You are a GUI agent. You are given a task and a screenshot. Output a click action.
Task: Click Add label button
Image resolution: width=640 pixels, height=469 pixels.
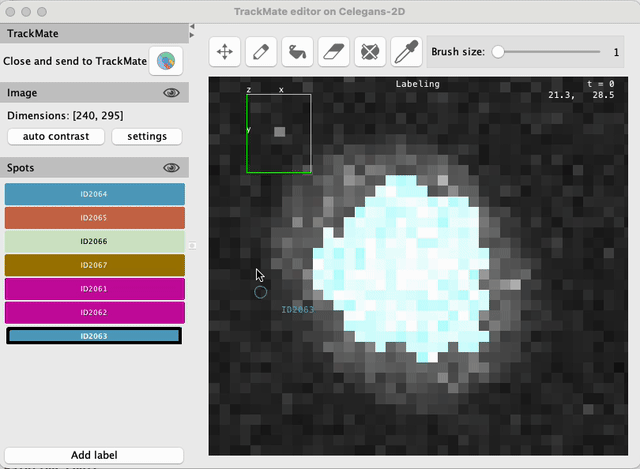94,455
